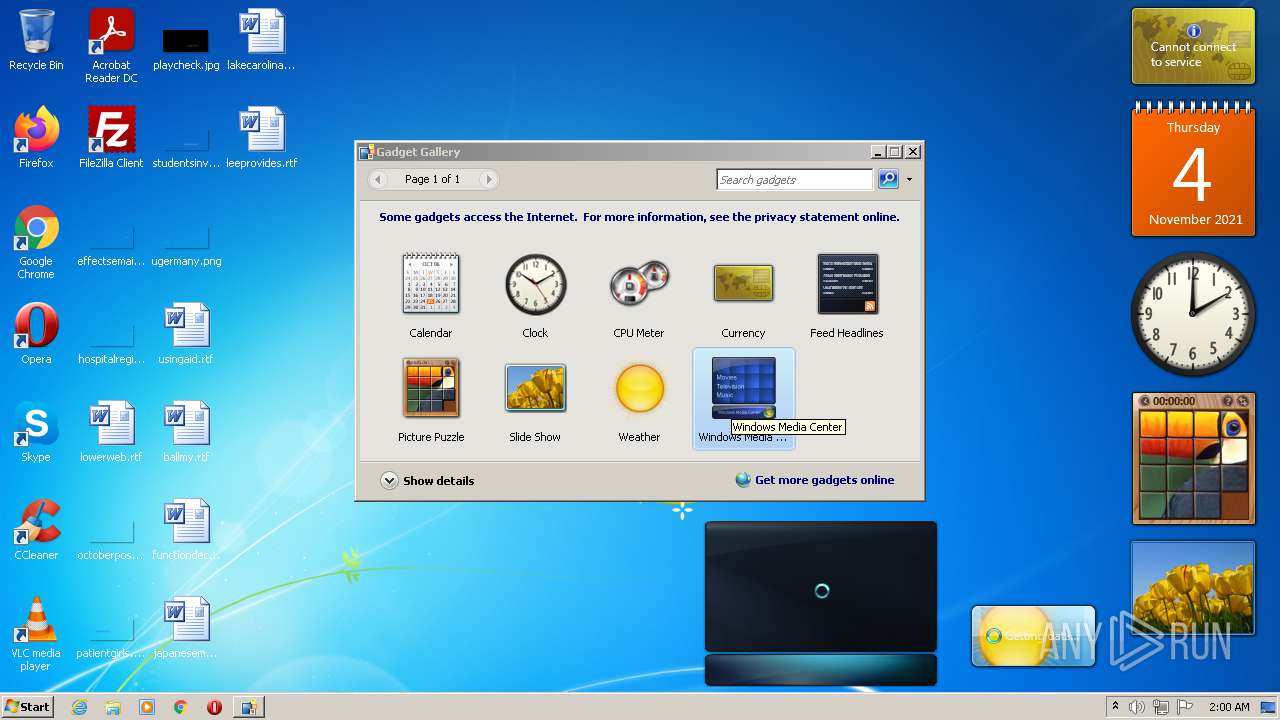
Task: Select the functiondec document on desktop
Action: click(x=186, y=530)
